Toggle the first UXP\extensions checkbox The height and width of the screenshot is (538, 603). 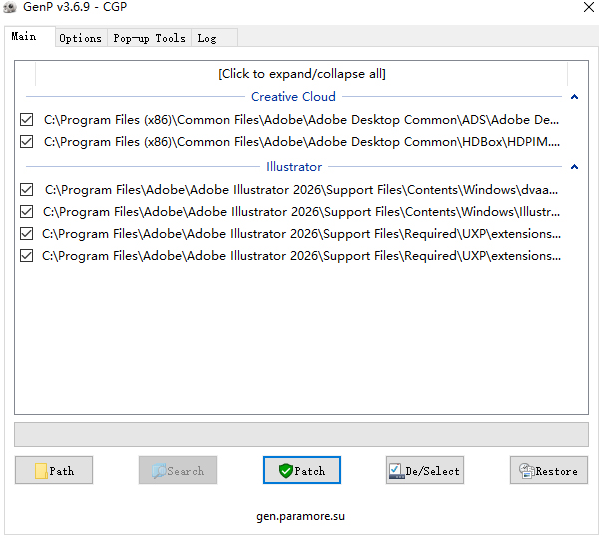pyautogui.click(x=27, y=233)
